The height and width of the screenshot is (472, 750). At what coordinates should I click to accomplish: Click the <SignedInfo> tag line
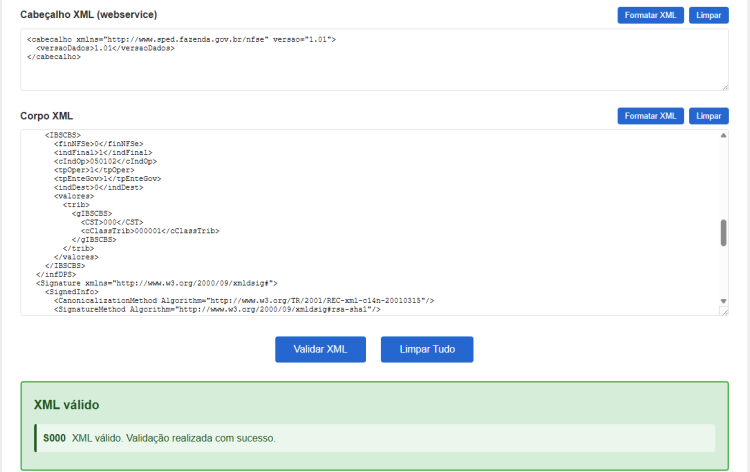click(x=72, y=292)
